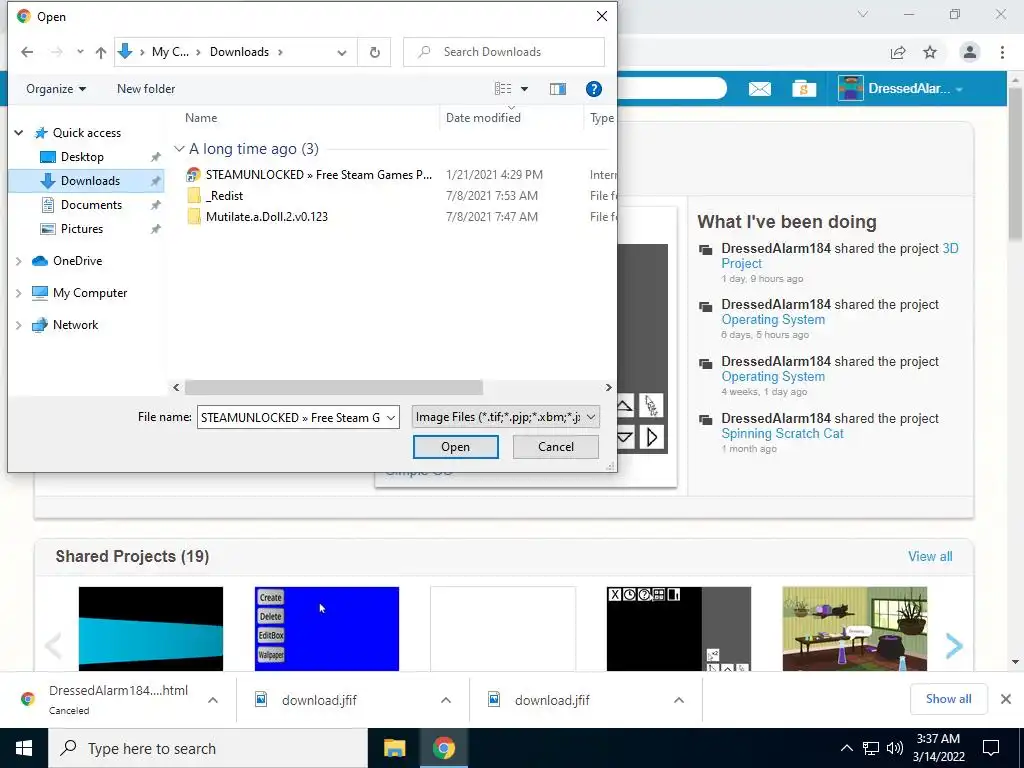This screenshot has height=768, width=1024.
Task: Change view layout icon in dialog
Action: (503, 89)
